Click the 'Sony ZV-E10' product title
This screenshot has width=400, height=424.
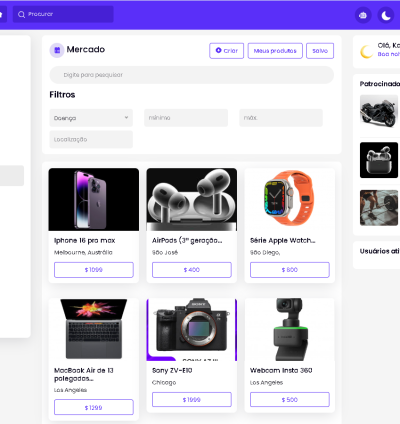click(x=172, y=370)
